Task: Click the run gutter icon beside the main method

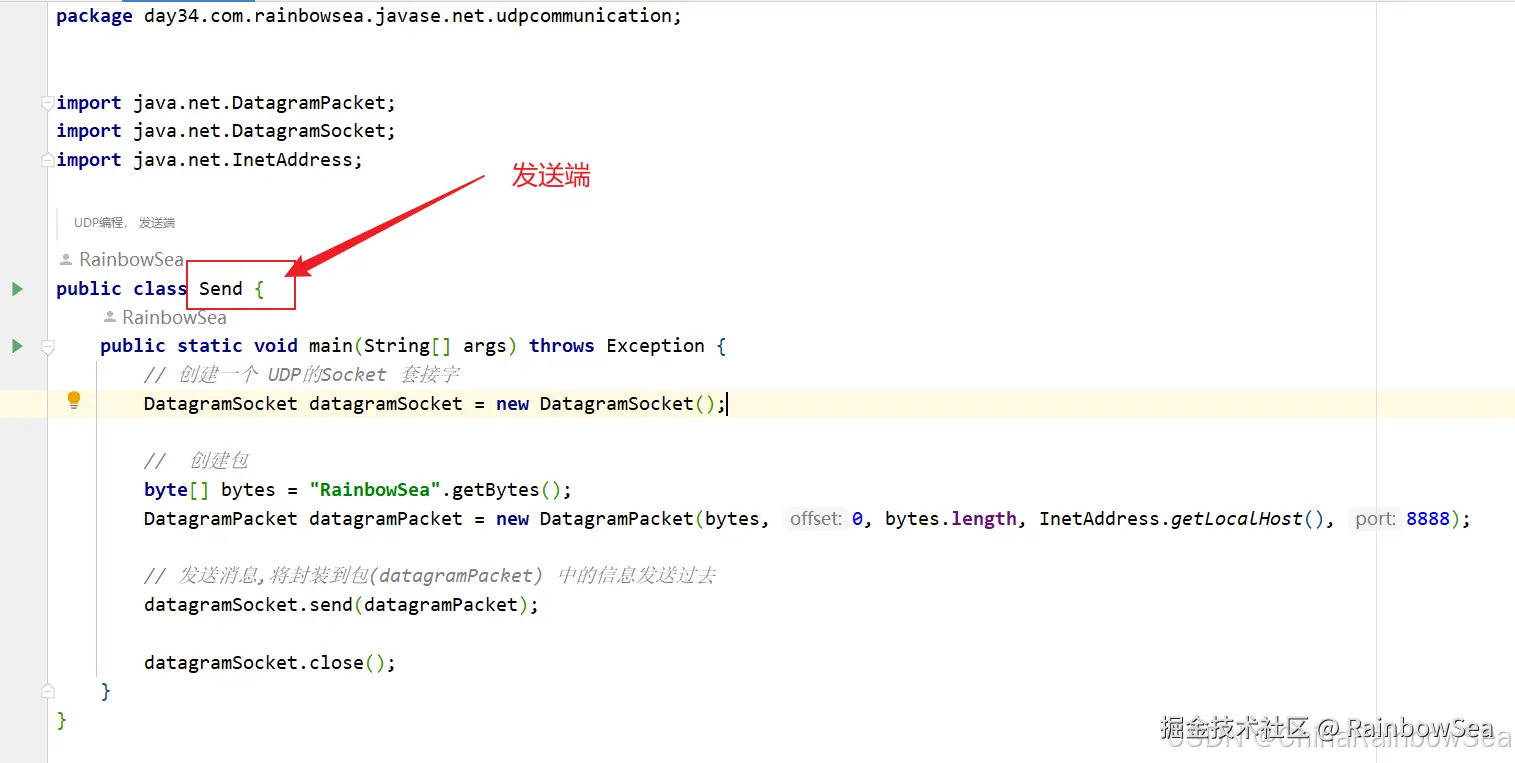Action: coord(17,346)
